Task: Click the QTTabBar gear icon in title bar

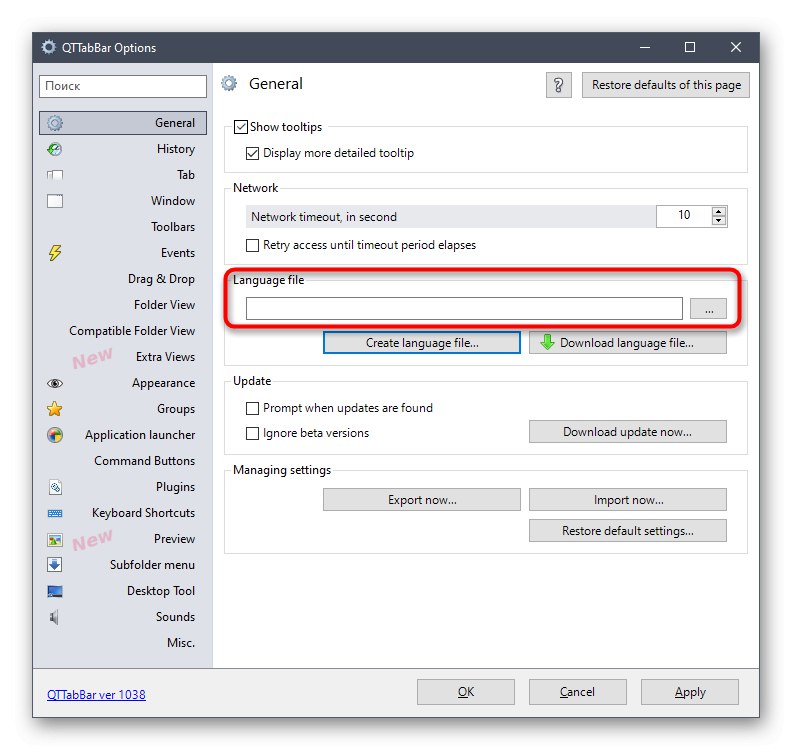Action: pos(48,47)
